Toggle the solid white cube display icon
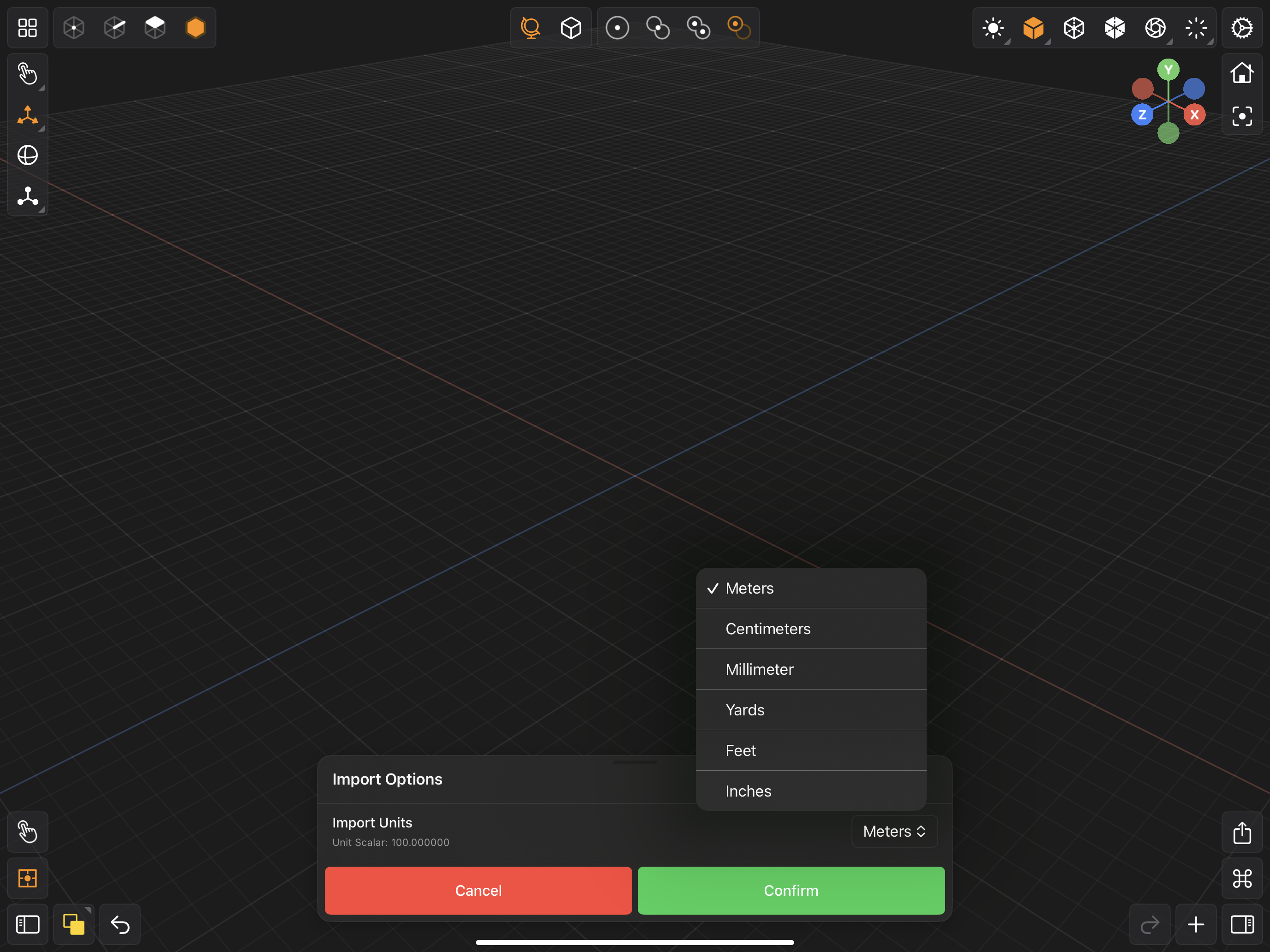This screenshot has height=952, width=1270. tap(1115, 28)
